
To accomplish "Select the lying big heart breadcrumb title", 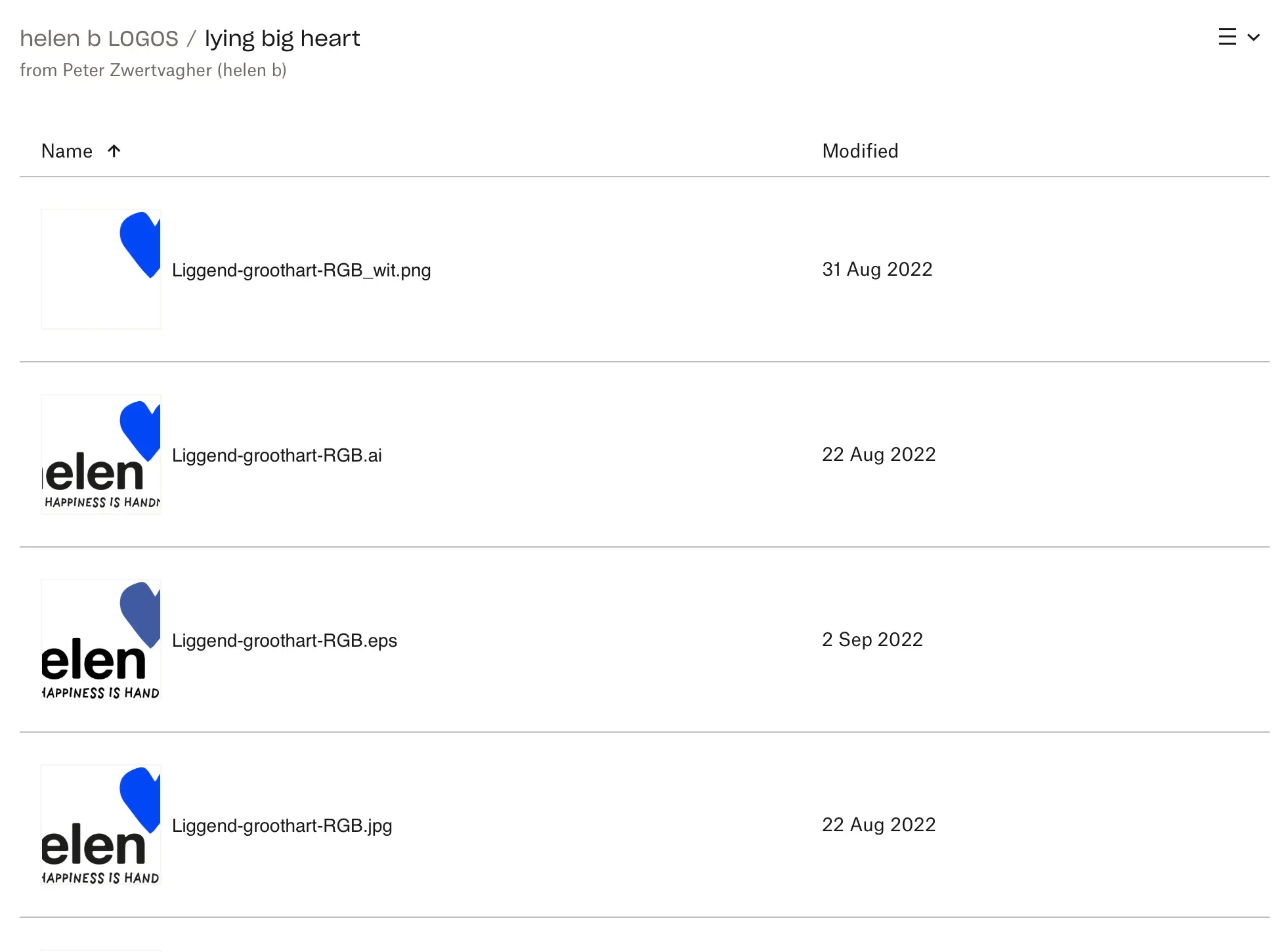I will 282,39.
